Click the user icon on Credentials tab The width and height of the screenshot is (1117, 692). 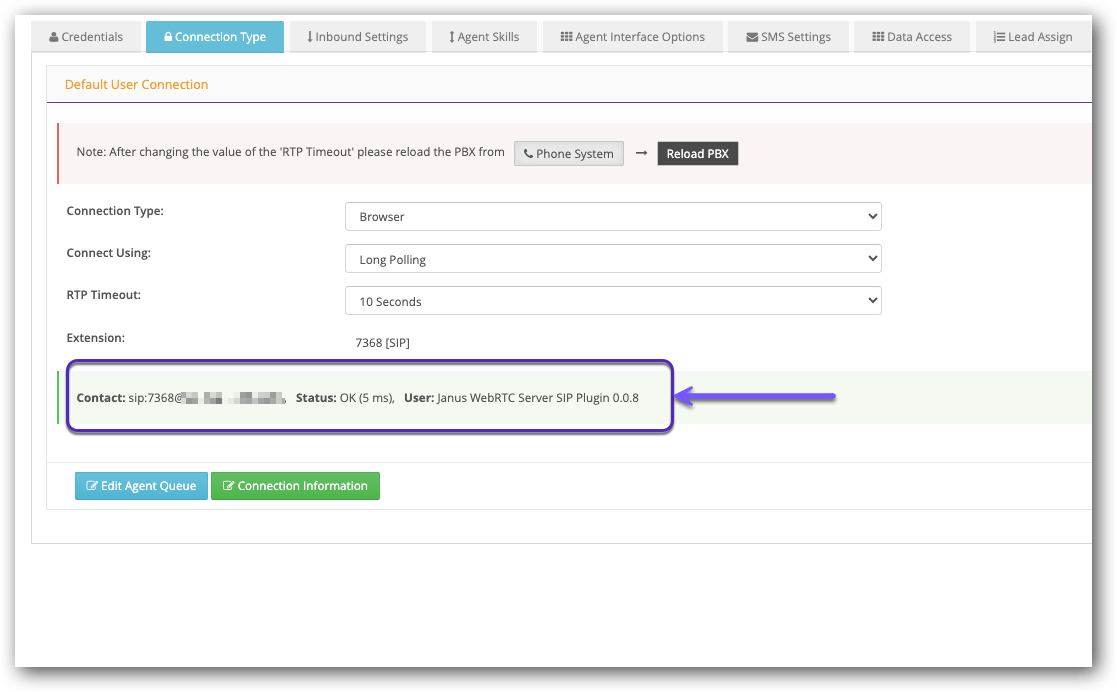click(x=54, y=37)
